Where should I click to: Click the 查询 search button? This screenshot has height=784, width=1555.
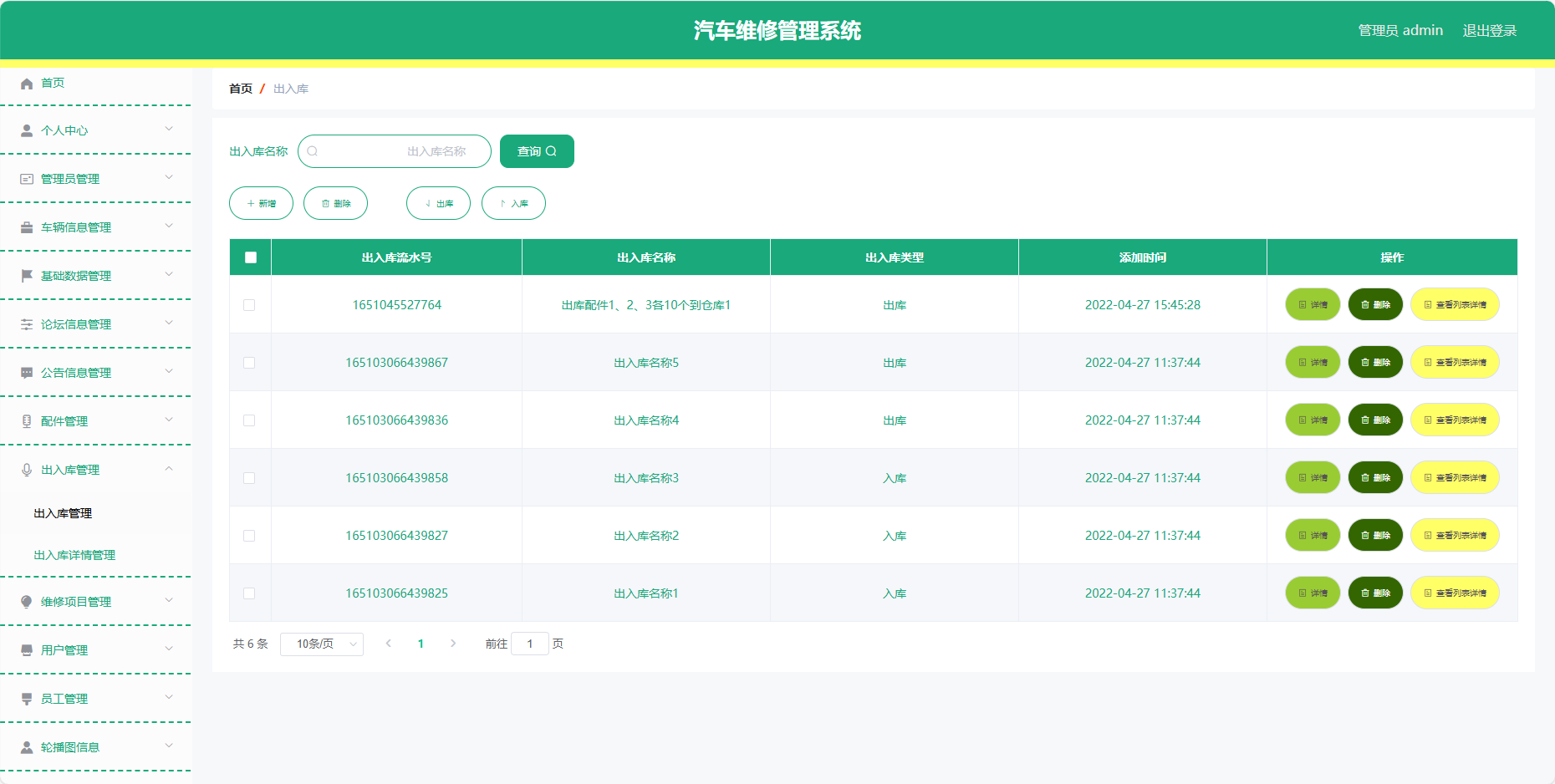tap(537, 151)
